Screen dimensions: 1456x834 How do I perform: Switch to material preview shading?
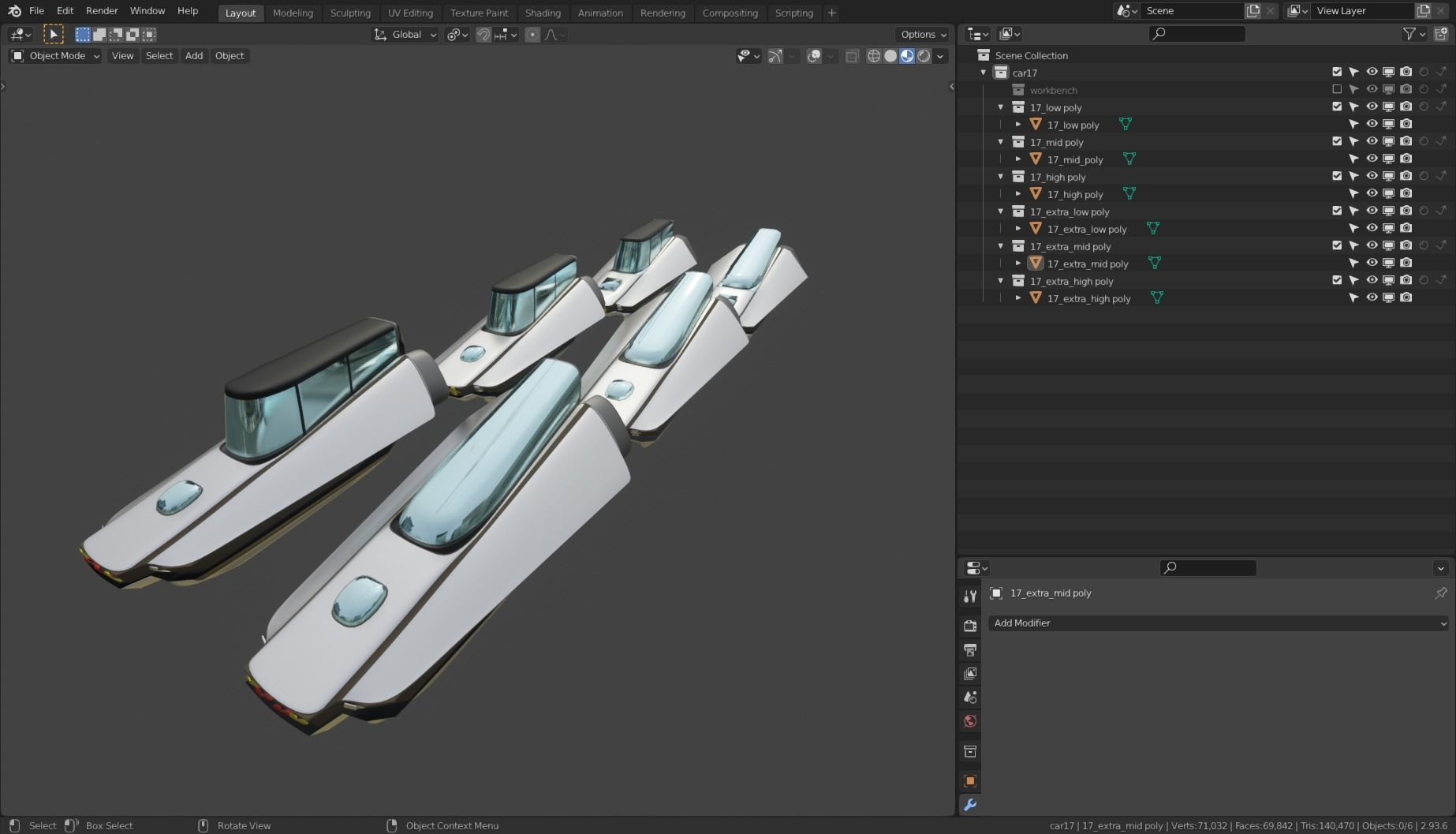(907, 56)
